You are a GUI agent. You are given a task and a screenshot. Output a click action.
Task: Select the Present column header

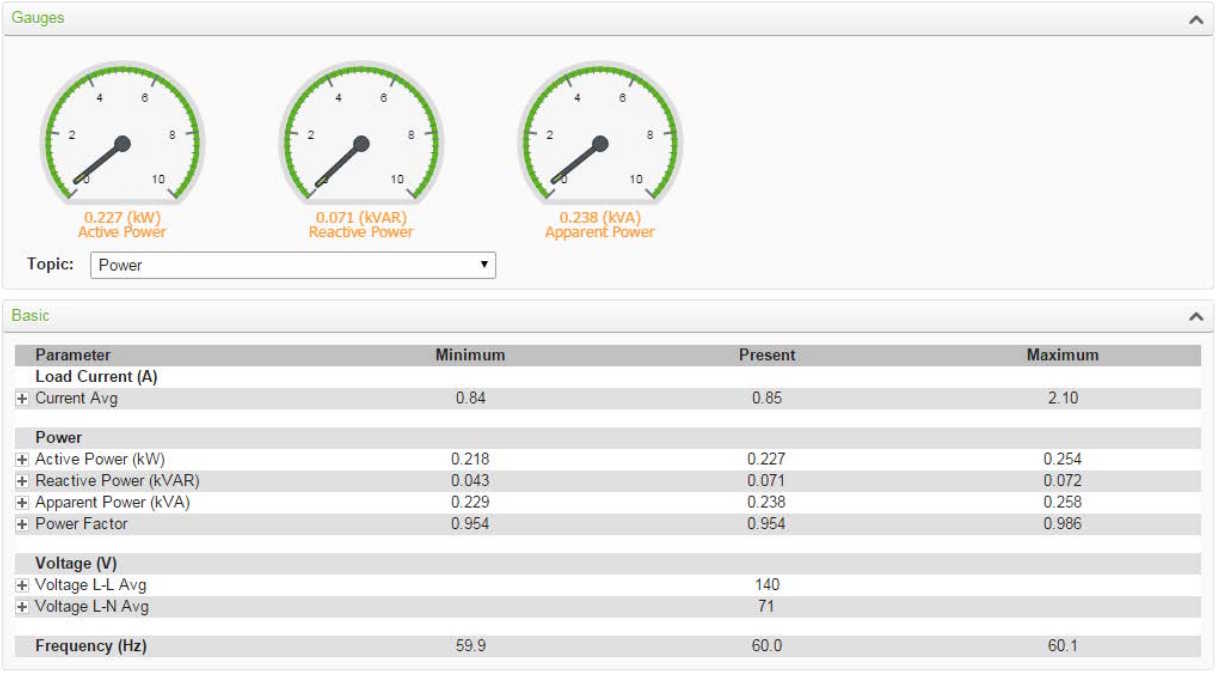767,355
